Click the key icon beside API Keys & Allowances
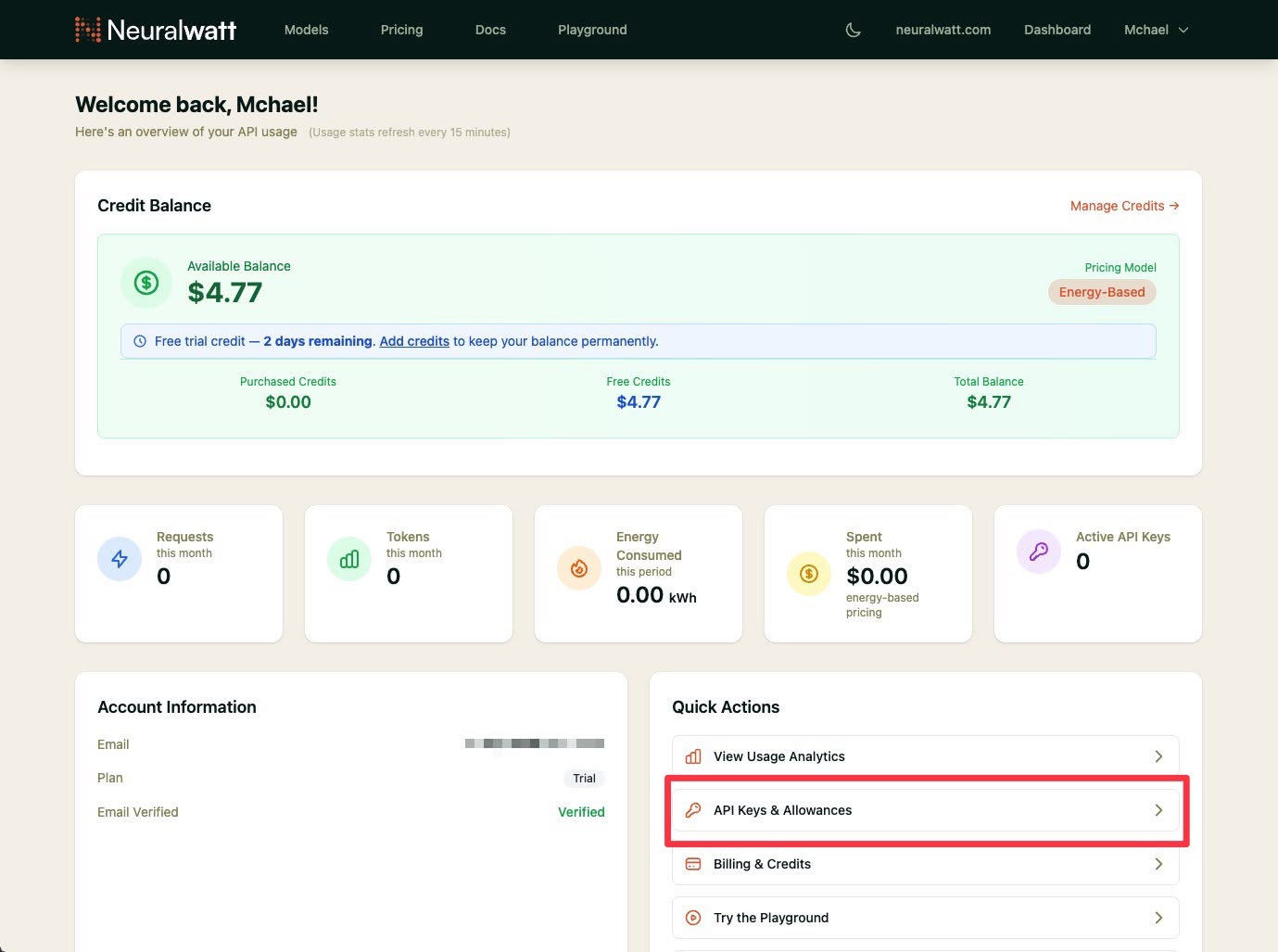This screenshot has width=1278, height=952. [x=693, y=810]
